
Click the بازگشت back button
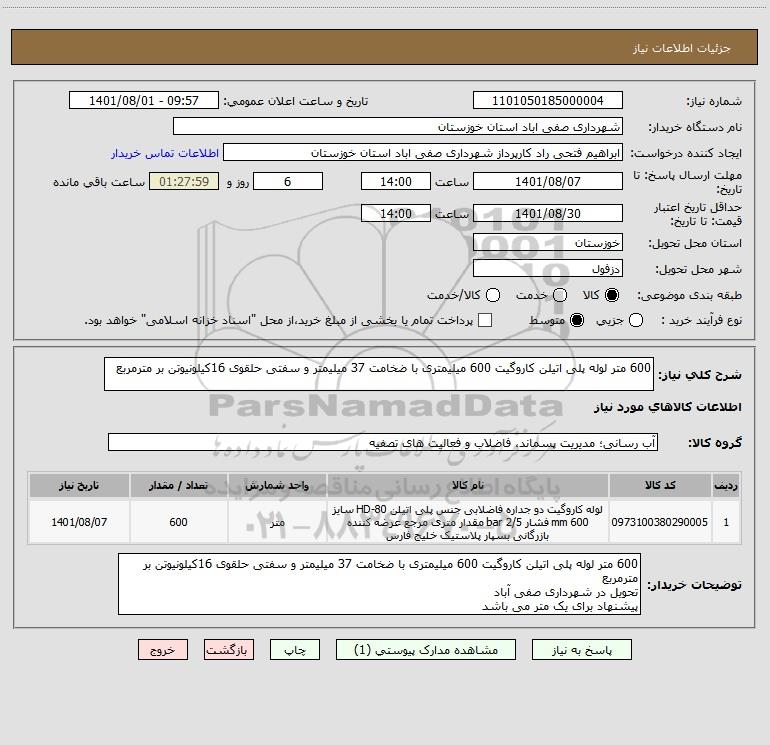[x=229, y=650]
